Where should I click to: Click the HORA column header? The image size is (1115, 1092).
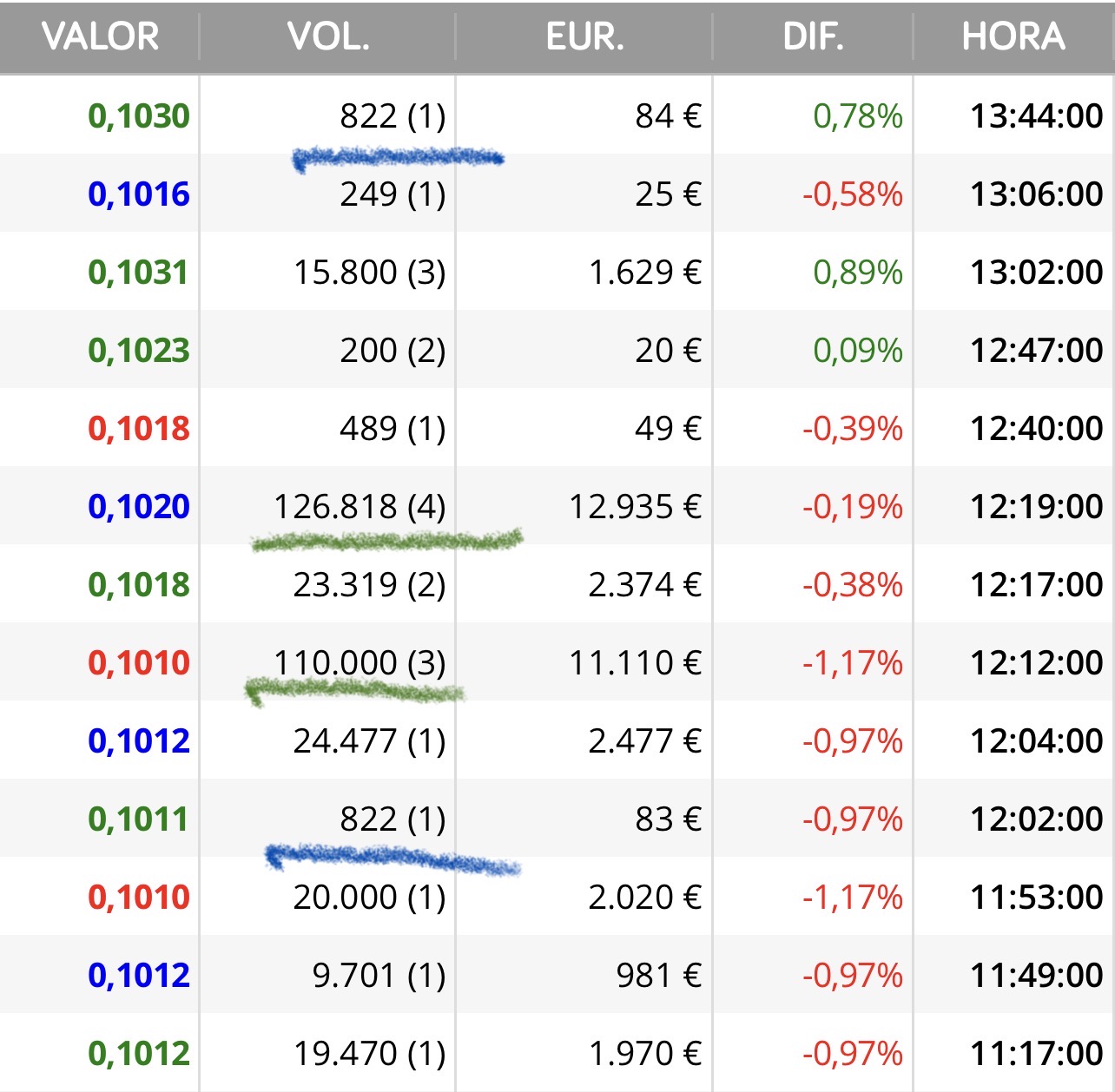[1013, 36]
